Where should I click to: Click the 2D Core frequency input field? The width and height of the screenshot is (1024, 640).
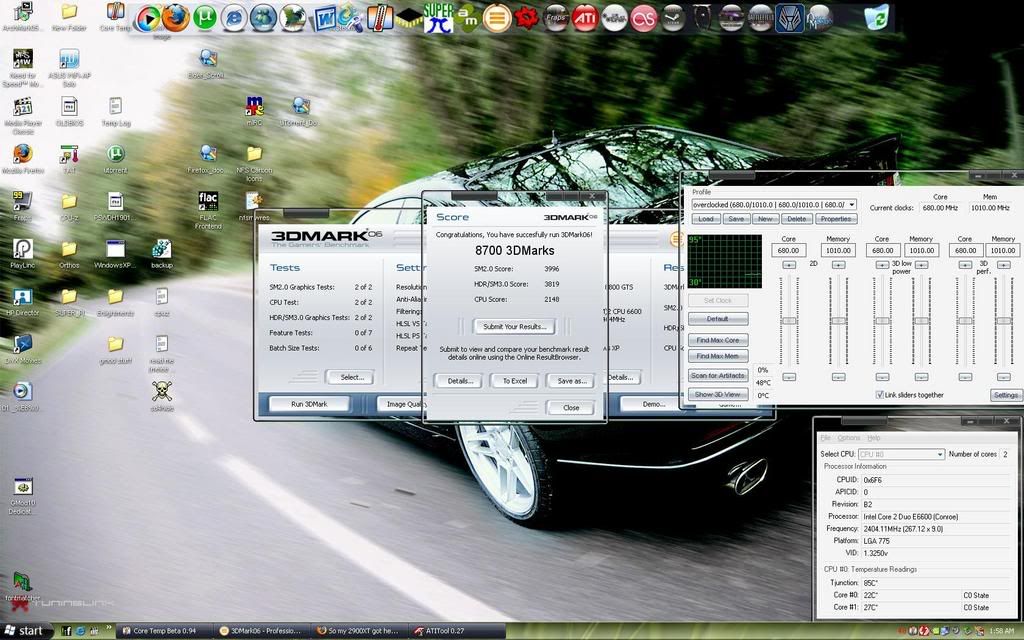(x=789, y=250)
